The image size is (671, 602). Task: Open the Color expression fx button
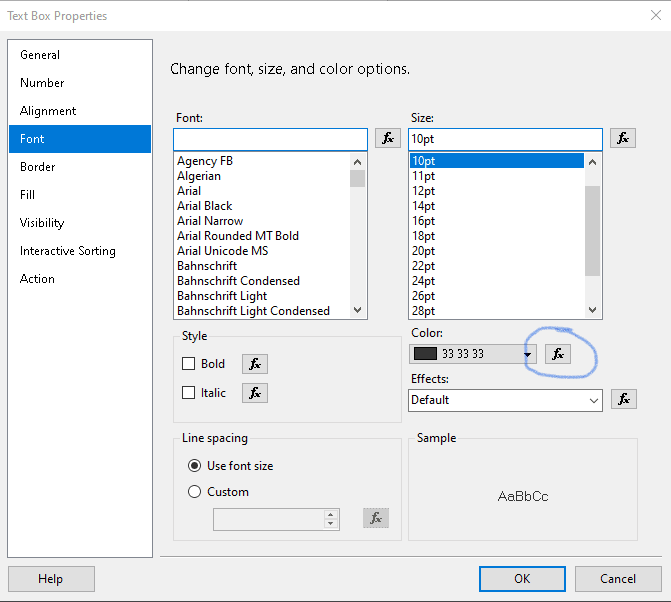coord(558,354)
